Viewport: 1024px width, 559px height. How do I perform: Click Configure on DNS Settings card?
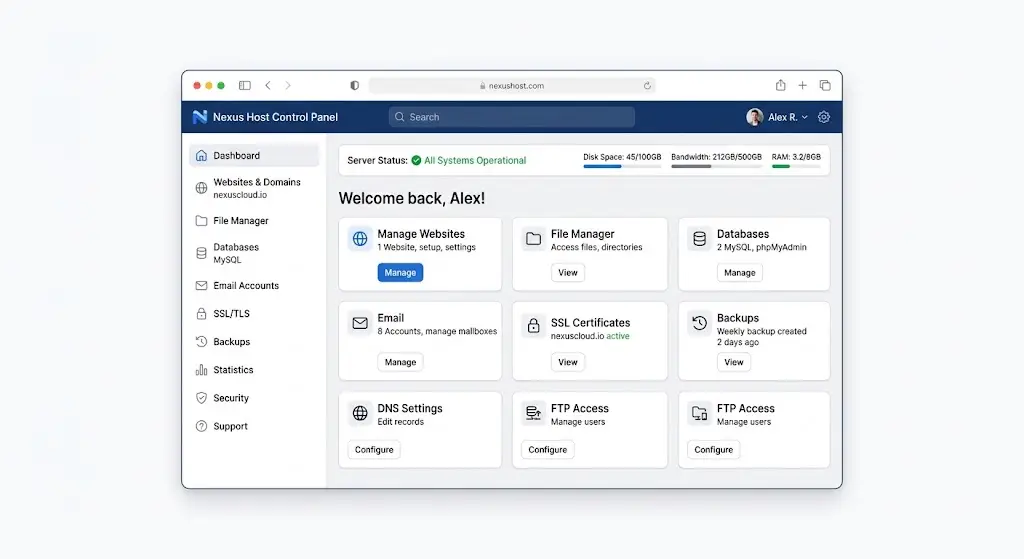[374, 449]
